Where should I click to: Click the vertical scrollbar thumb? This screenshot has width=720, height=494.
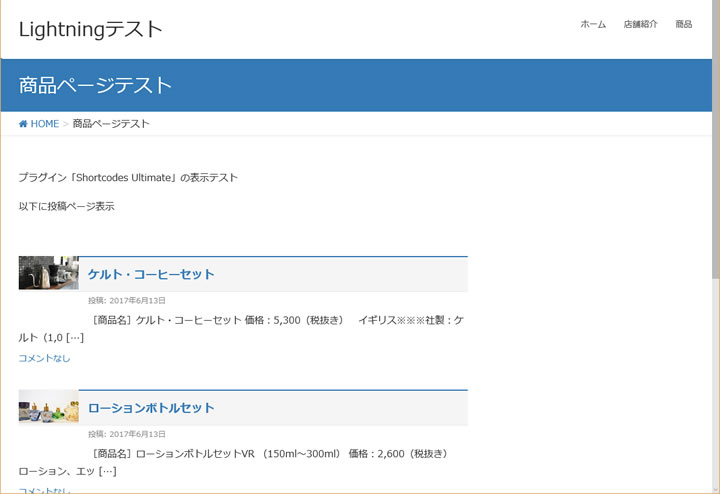pos(716,139)
